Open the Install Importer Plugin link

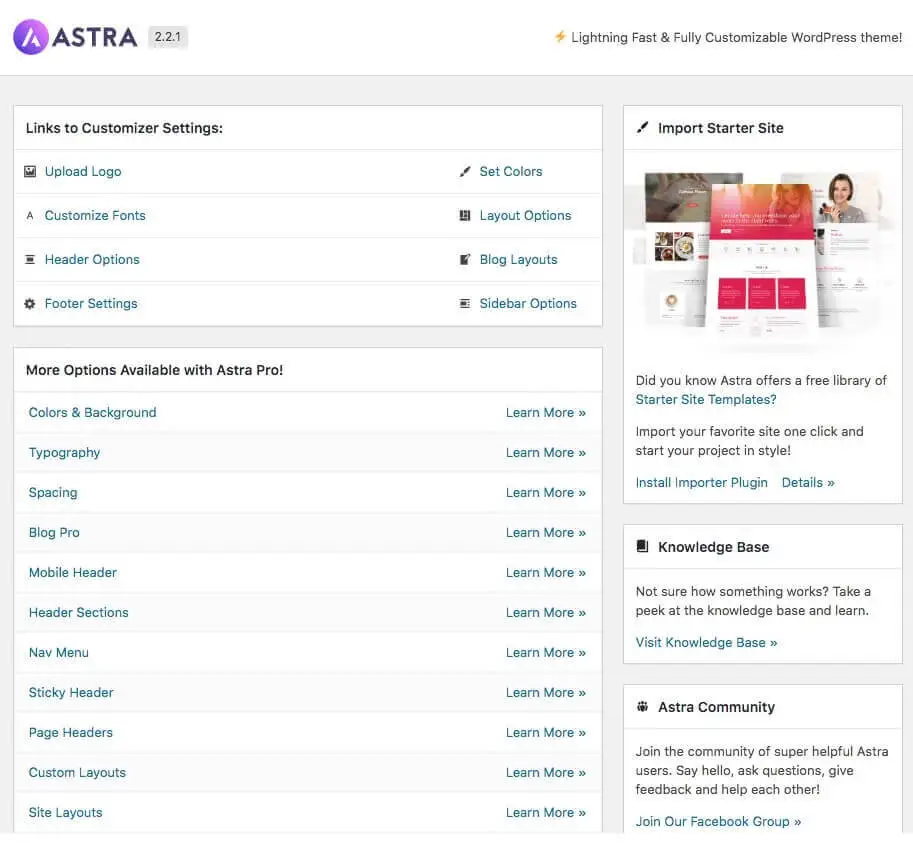[x=701, y=482]
